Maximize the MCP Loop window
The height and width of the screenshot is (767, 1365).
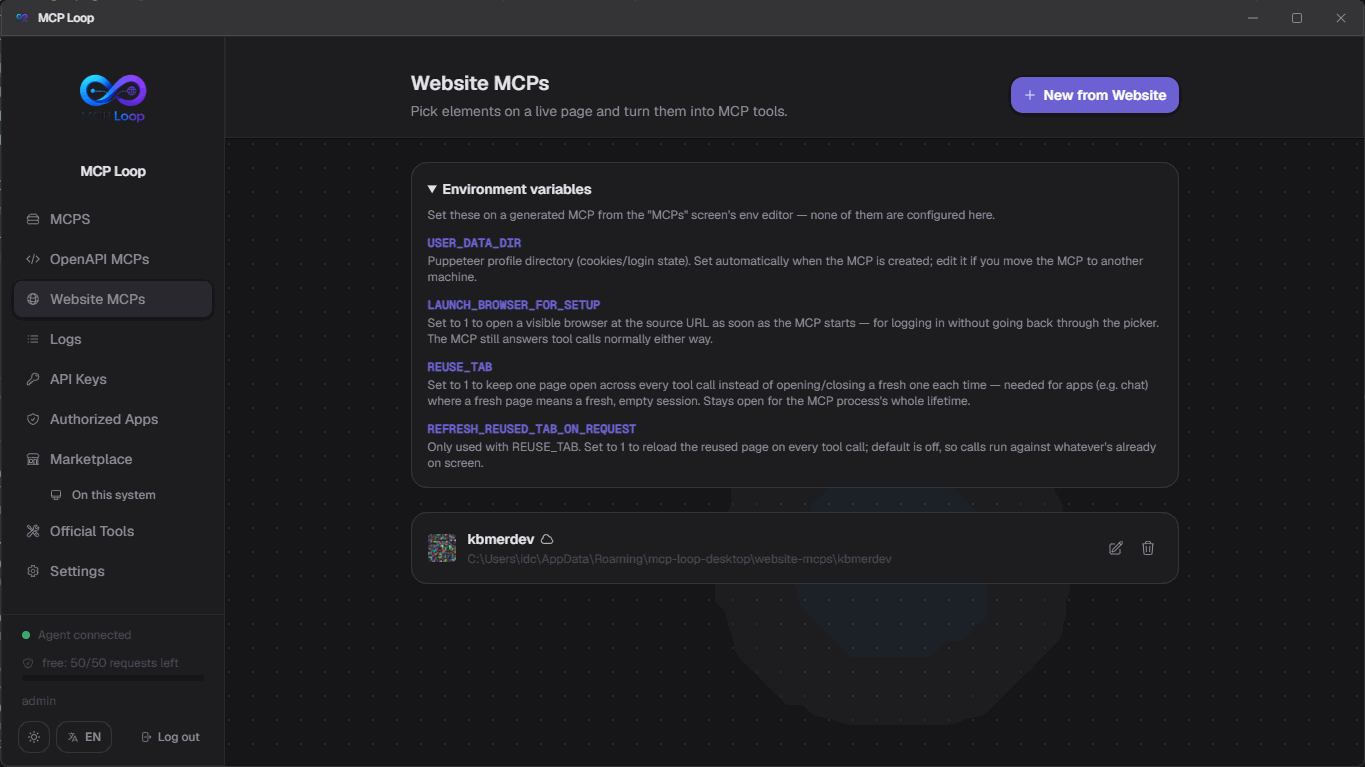(1297, 18)
